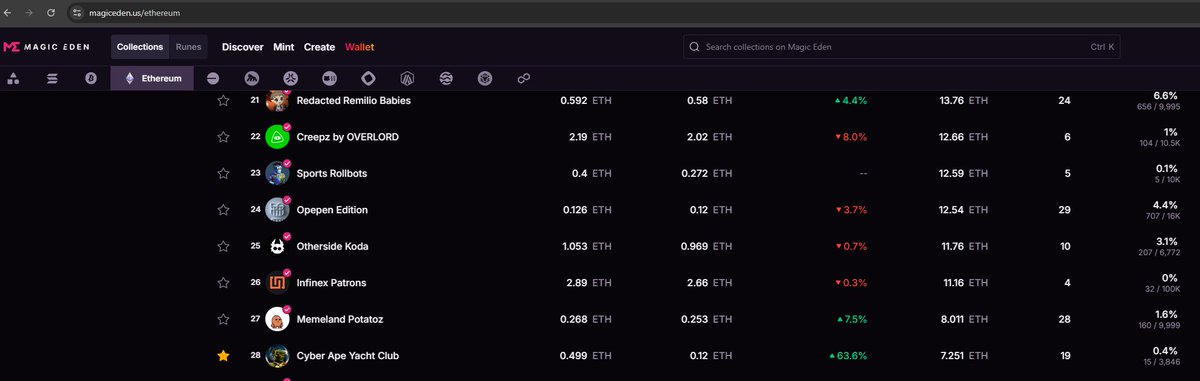The height and width of the screenshot is (381, 1200).
Task: Star the Memeland Potatoz collection
Action: point(224,319)
